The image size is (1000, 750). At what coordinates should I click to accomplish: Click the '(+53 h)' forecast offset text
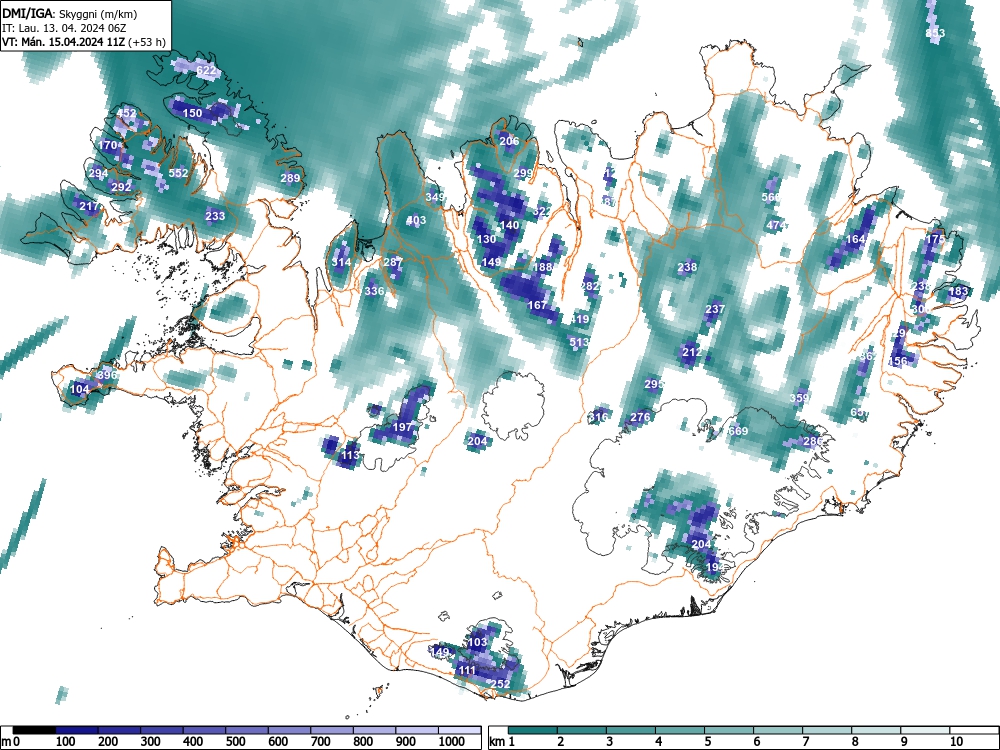pyautogui.click(x=147, y=43)
